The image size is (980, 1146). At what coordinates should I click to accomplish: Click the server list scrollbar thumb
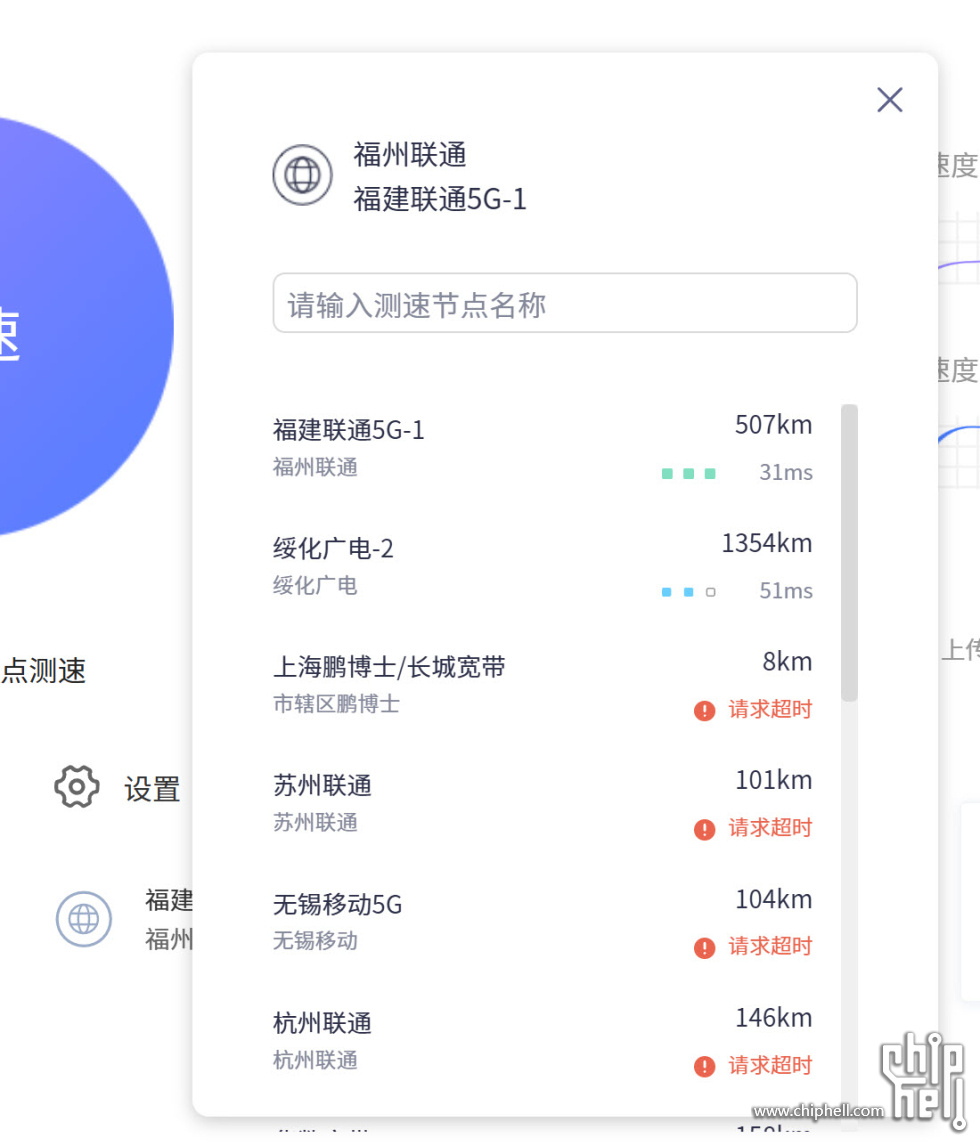coord(848,553)
